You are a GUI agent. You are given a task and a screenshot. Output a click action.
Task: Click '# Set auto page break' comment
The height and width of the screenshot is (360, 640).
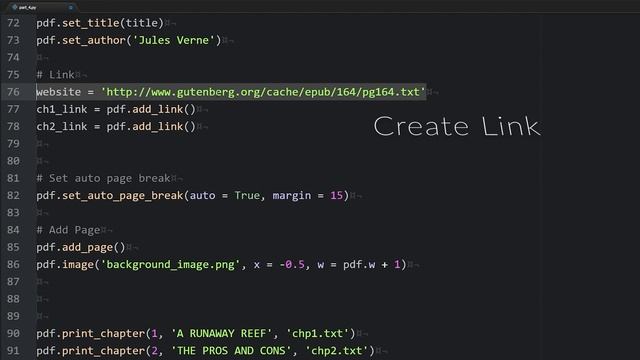tap(103, 178)
